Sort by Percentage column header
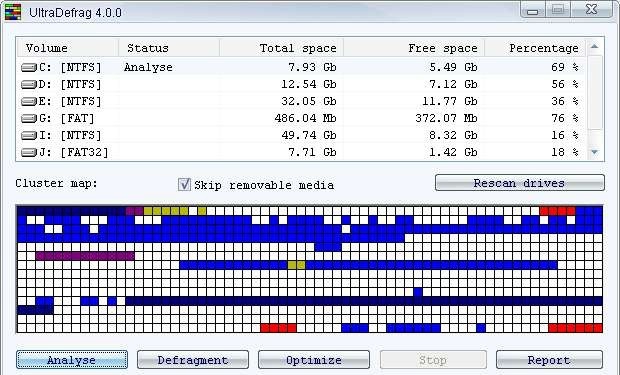The height and width of the screenshot is (375, 620). pos(535,48)
